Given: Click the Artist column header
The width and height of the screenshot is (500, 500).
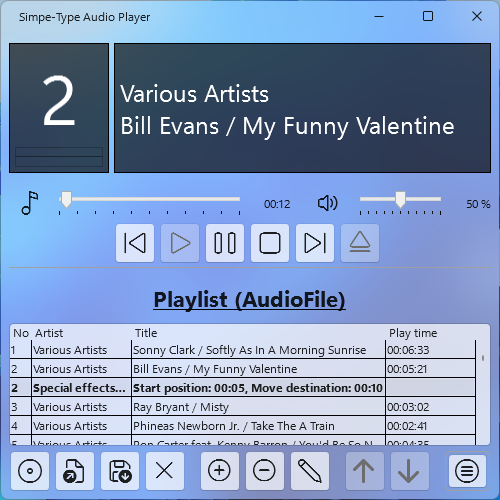Looking at the screenshot, I should point(49,333).
